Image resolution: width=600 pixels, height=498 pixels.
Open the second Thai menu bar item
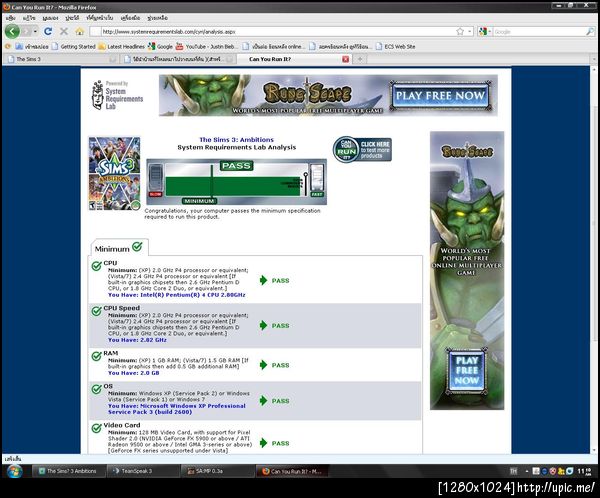point(29,18)
